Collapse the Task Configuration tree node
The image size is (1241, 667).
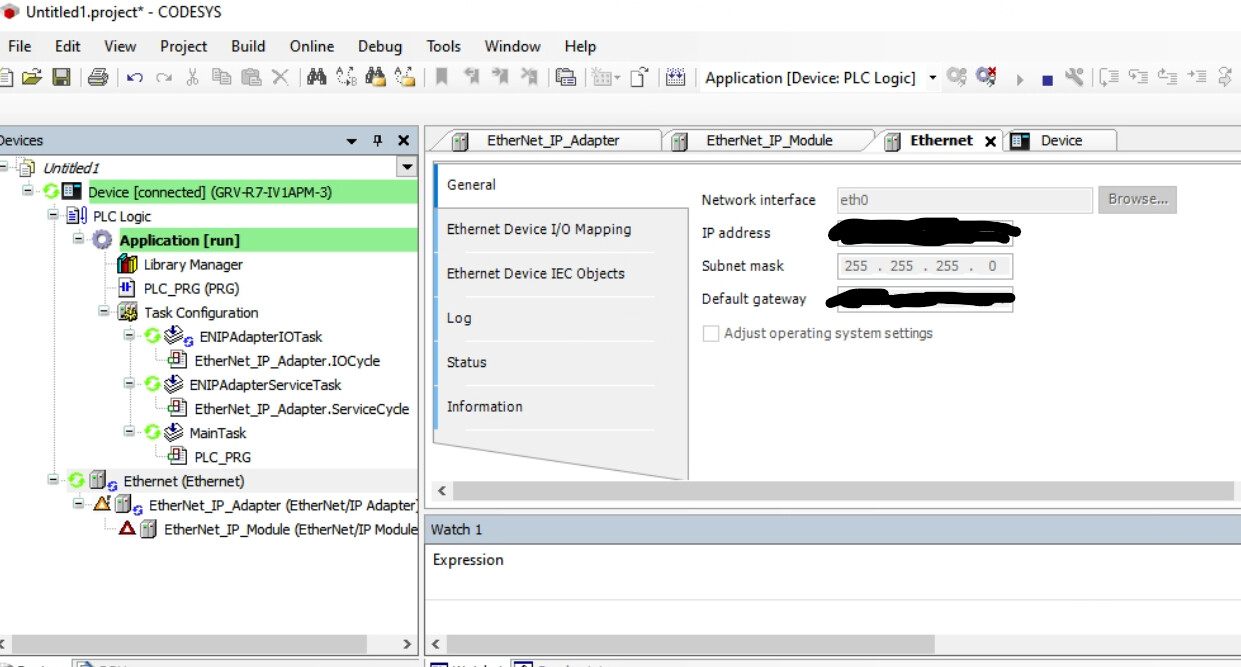pyautogui.click(x=104, y=312)
